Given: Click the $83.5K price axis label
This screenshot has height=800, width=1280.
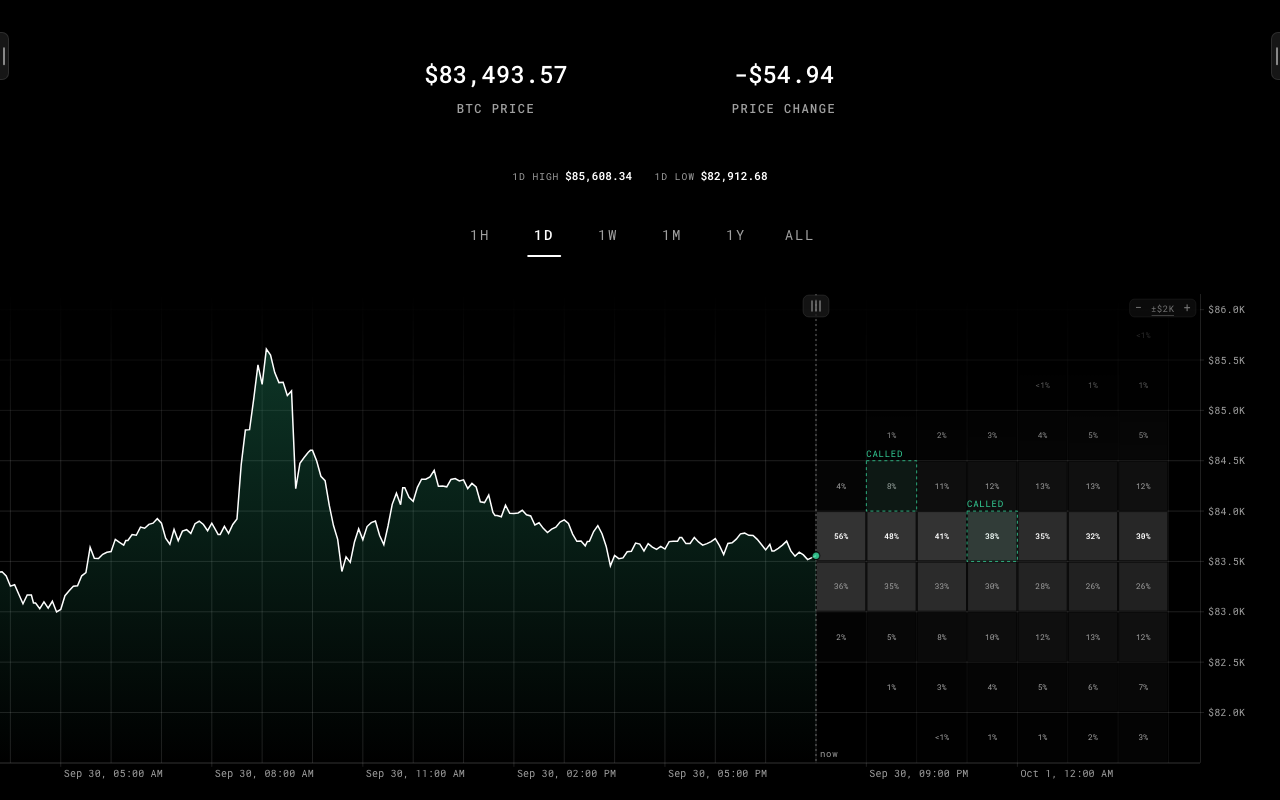Looking at the screenshot, I should (1227, 561).
